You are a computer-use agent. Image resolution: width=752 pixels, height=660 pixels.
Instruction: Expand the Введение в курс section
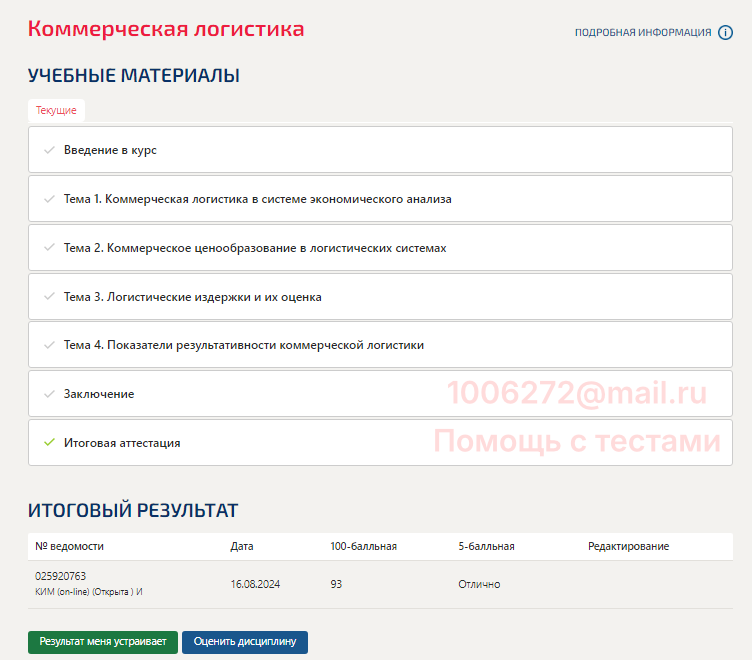click(110, 150)
